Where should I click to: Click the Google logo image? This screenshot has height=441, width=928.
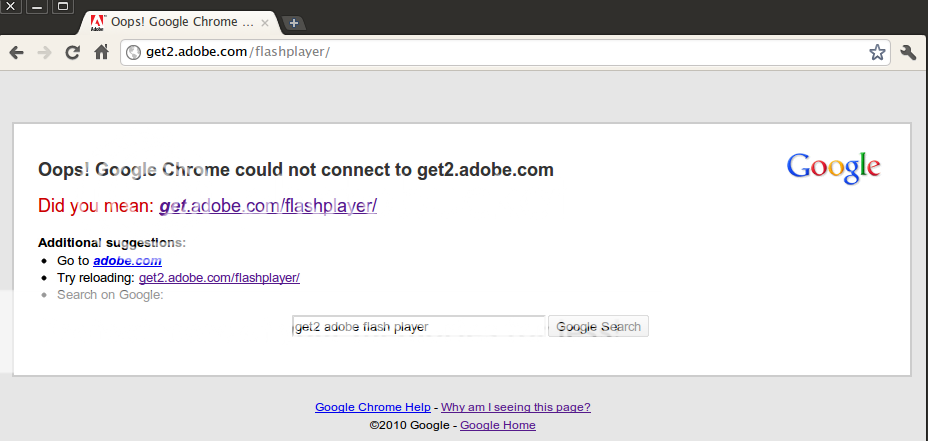coord(833,168)
